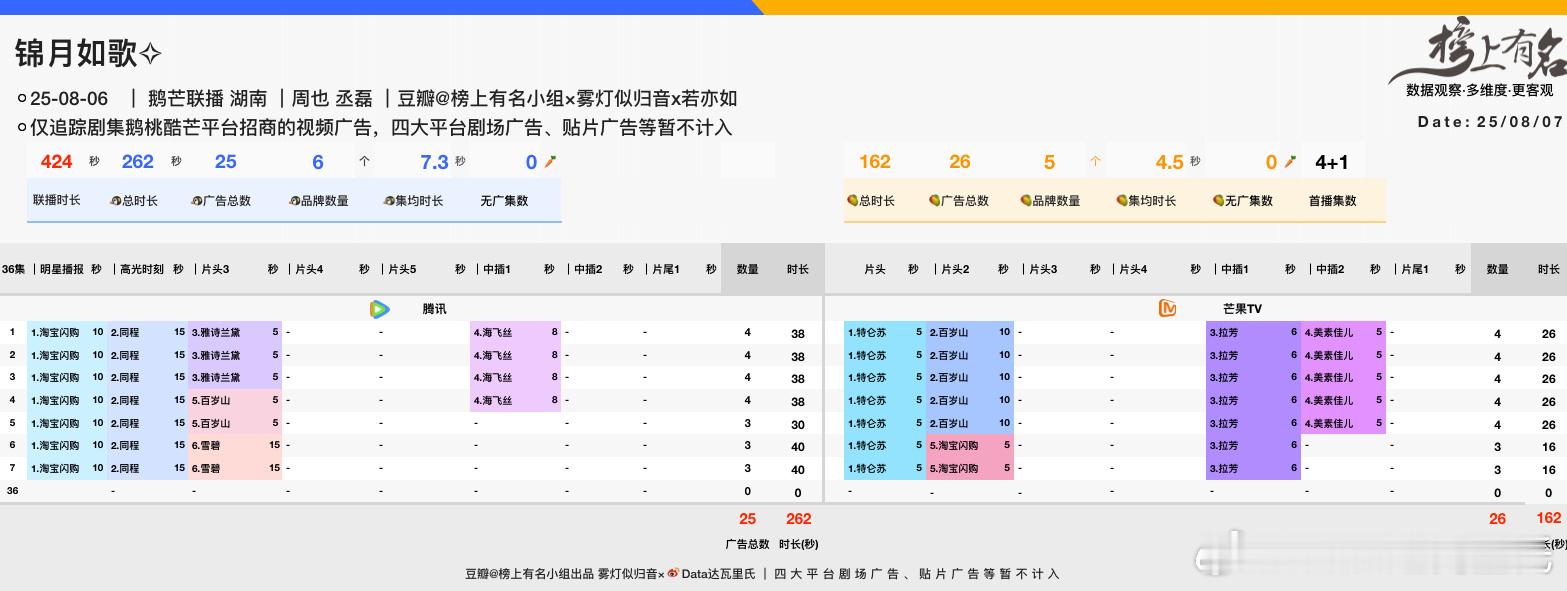Click the carrot icon beside Mango's orange 0
This screenshot has width=1567, height=591.
pos(1290,161)
